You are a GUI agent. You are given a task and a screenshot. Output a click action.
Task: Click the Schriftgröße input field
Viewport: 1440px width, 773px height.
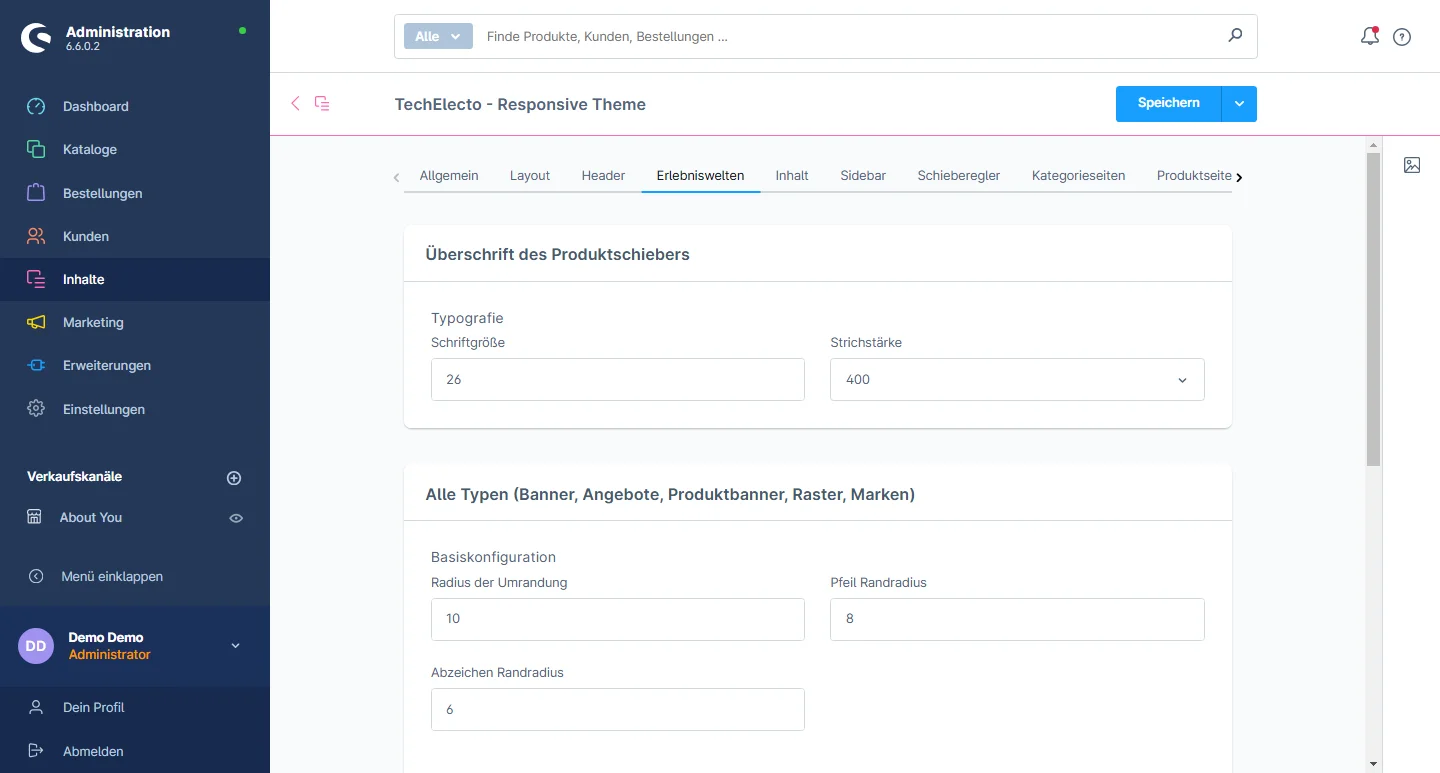click(617, 380)
